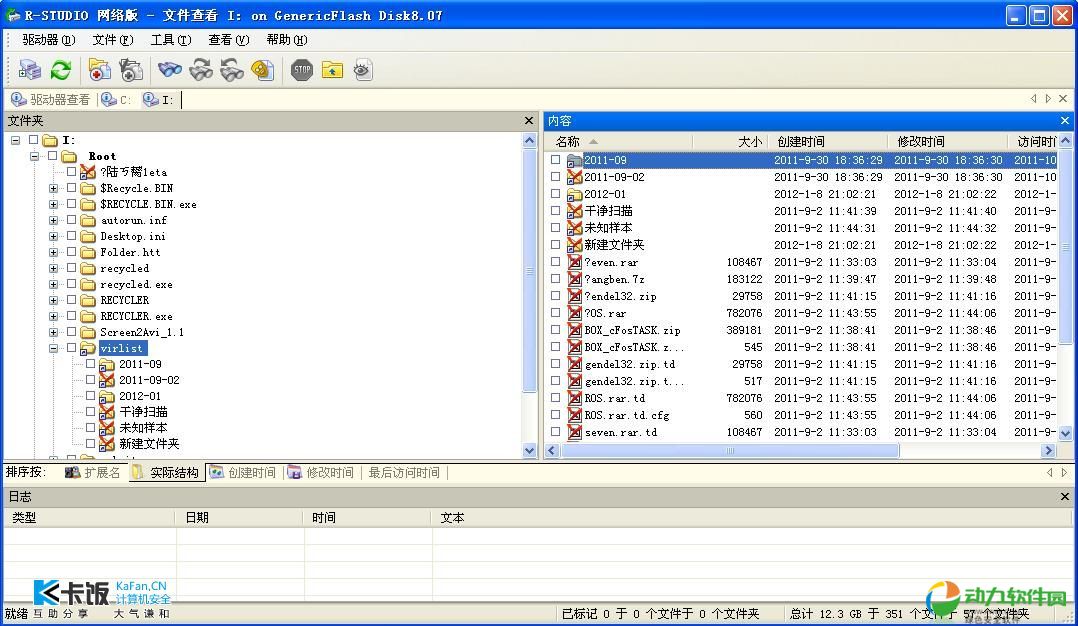Mark the 2012-01 checkbox in the tree

(x=90, y=396)
